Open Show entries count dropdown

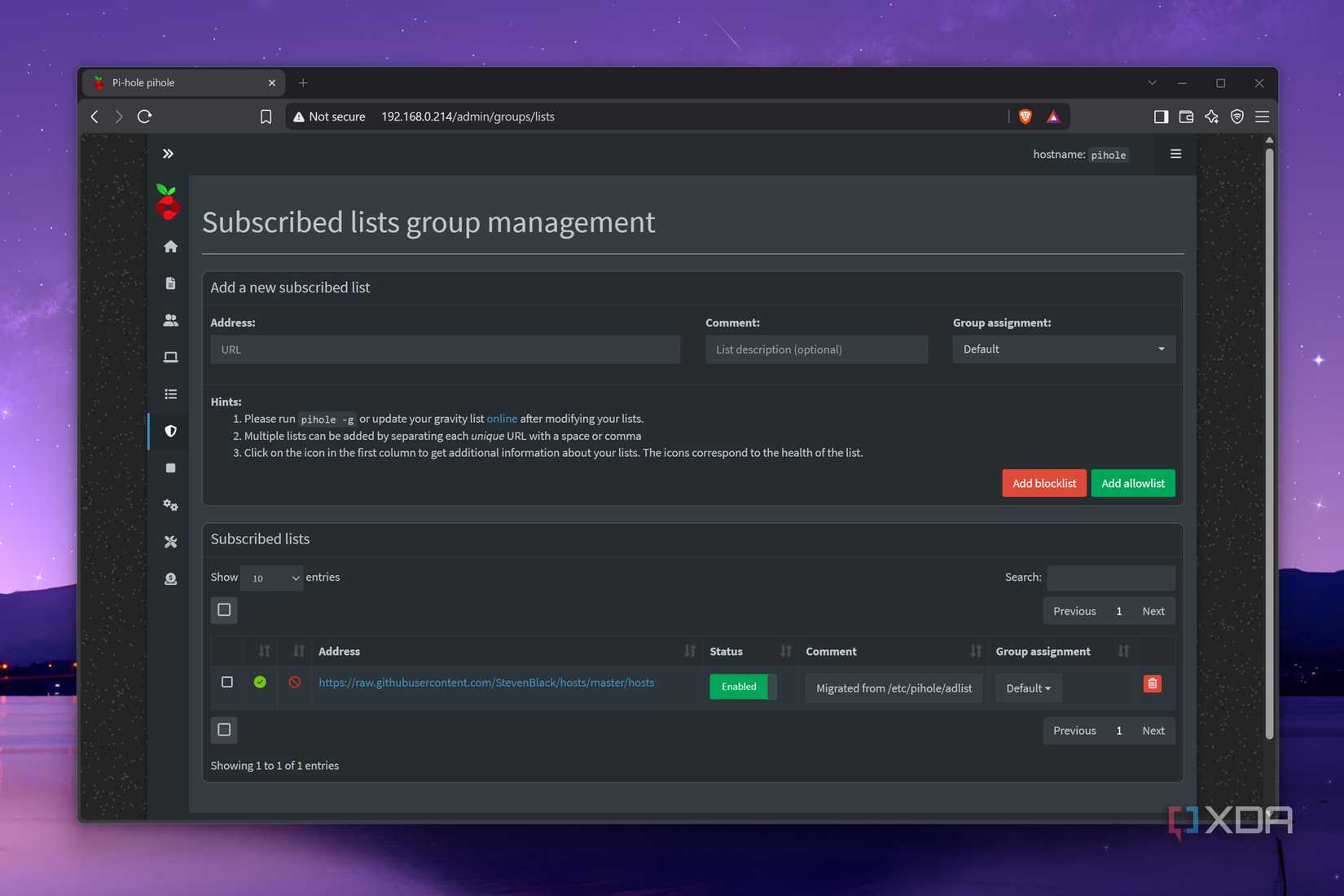coord(272,578)
